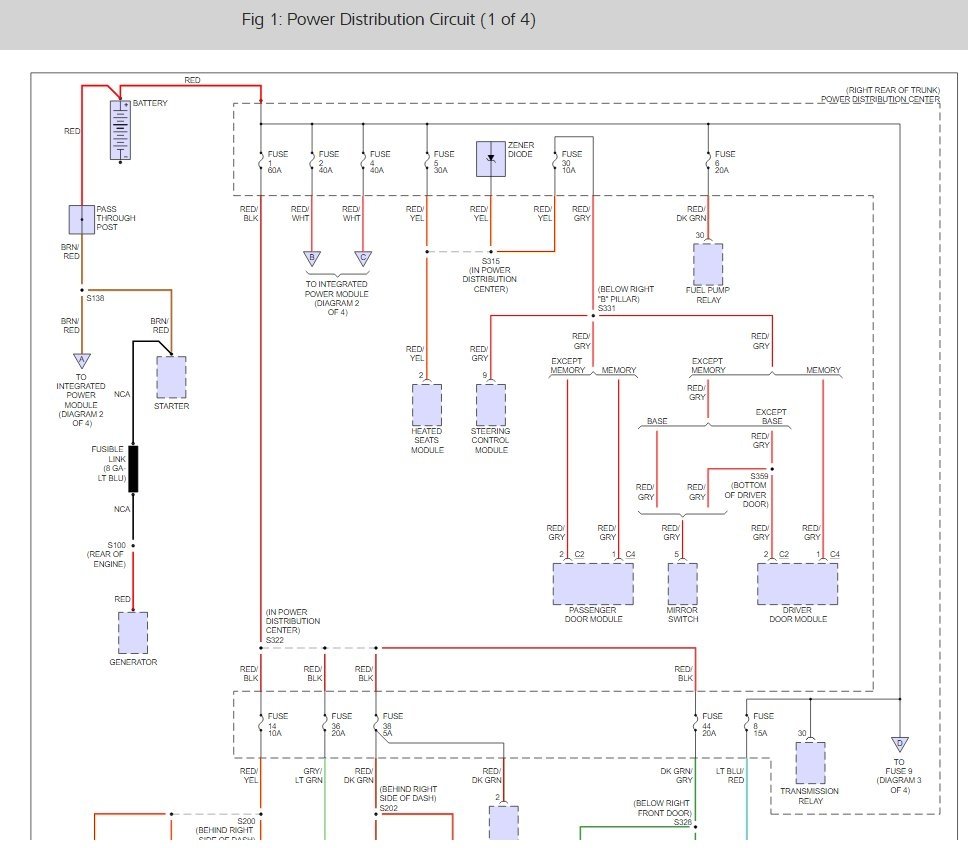Screen dimensions: 968x848
Task: Click the Mirror Switch component
Action: click(681, 581)
